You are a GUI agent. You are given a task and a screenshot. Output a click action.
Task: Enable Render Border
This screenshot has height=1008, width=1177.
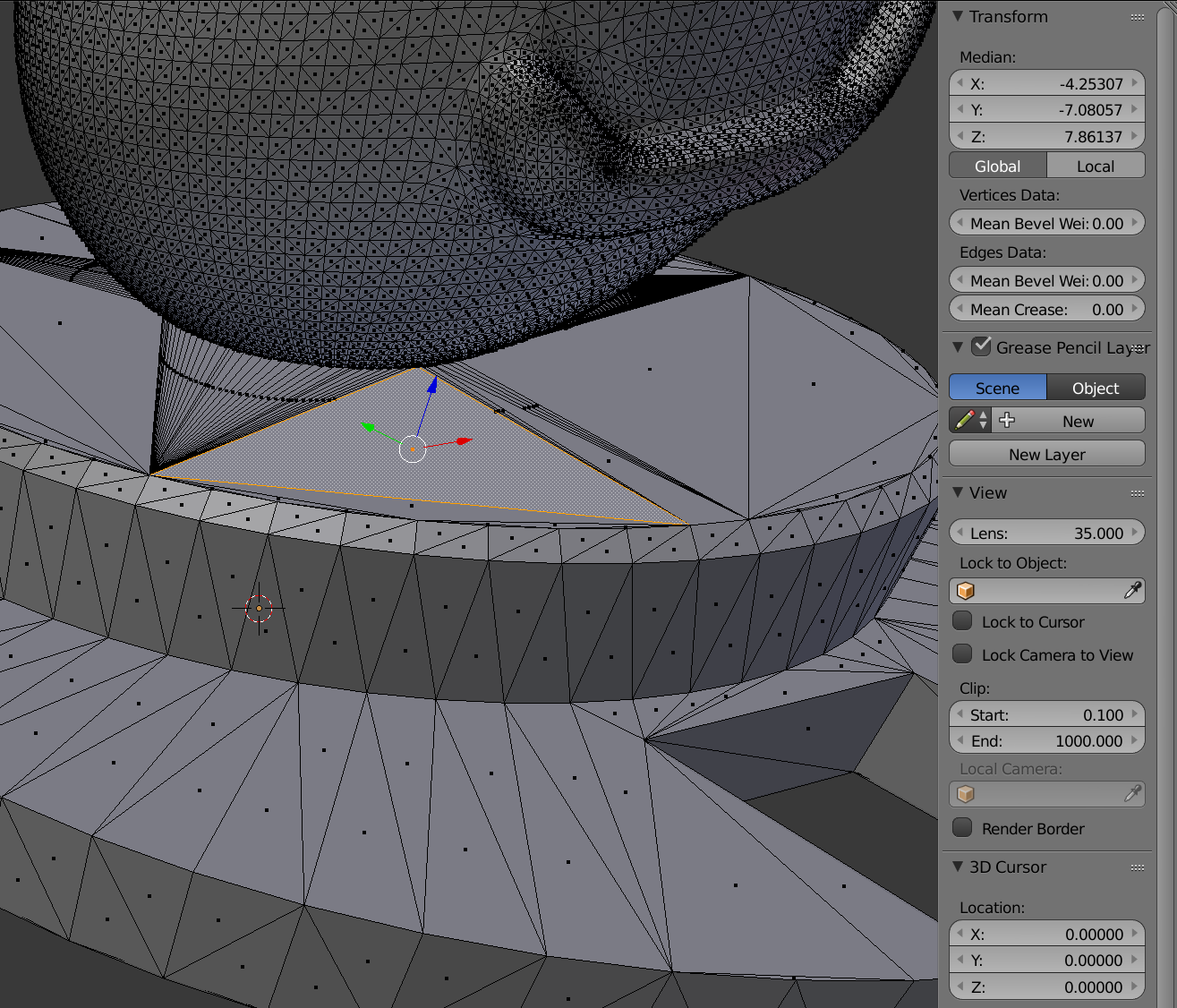[962, 827]
